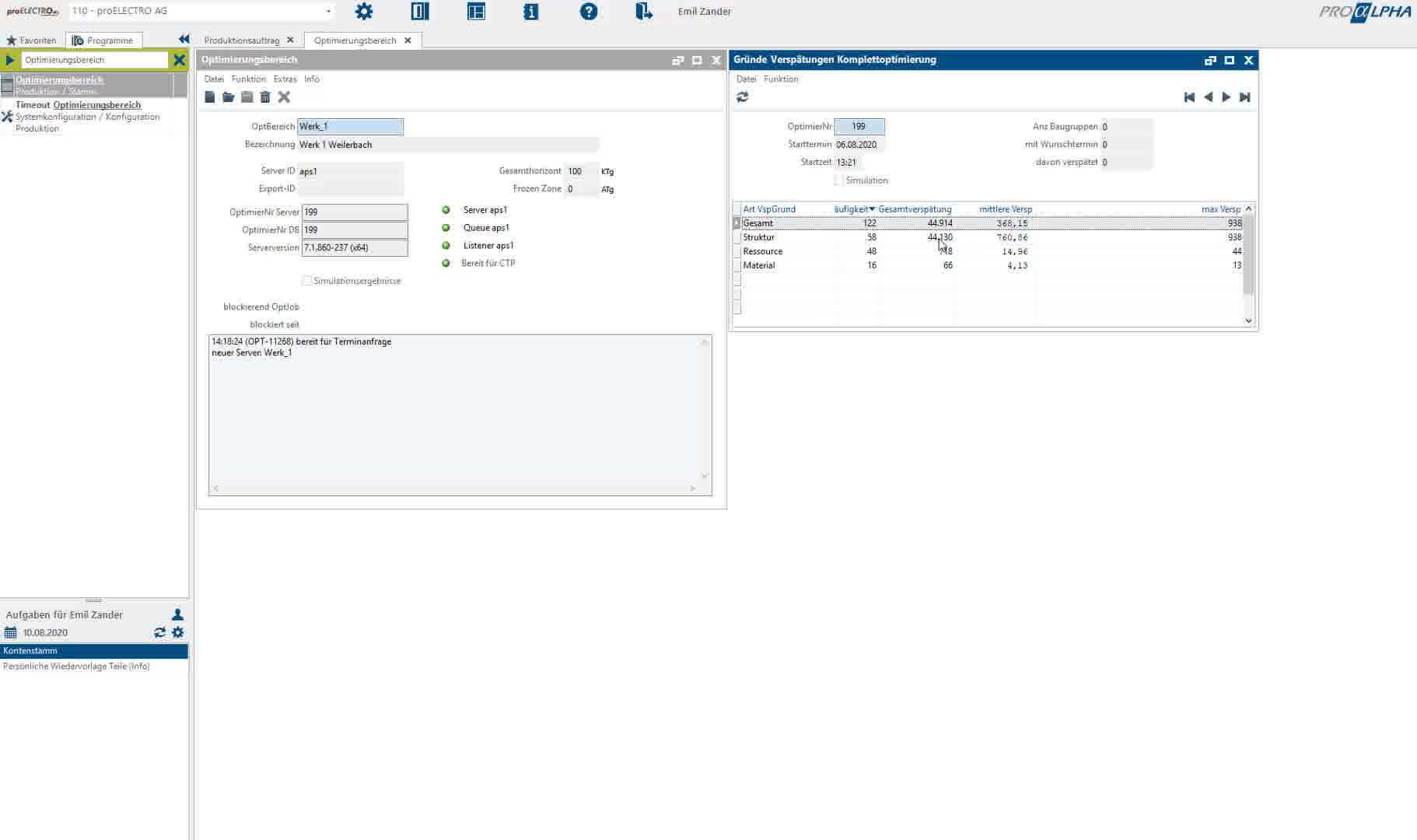Click the program search input field
Image resolution: width=1417 pixels, height=840 pixels.
point(95,60)
